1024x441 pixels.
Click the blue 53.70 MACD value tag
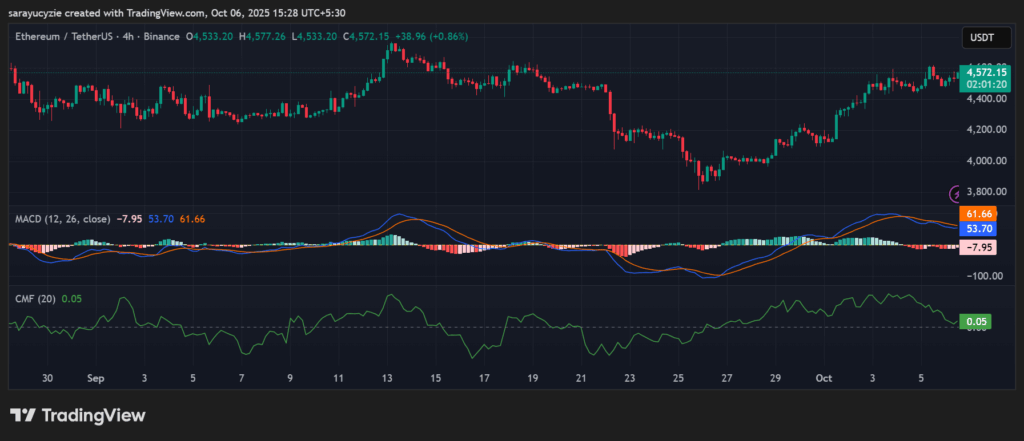[x=978, y=229]
